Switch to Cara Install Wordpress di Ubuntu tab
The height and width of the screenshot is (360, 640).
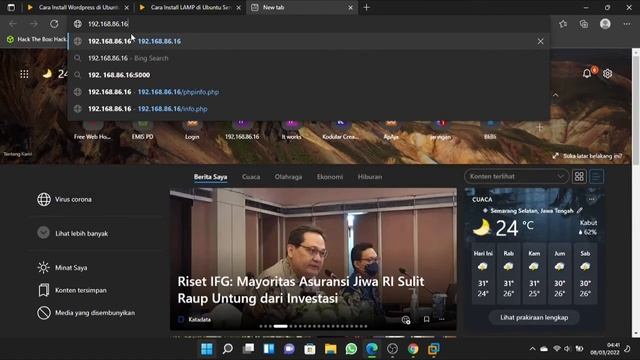point(78,7)
